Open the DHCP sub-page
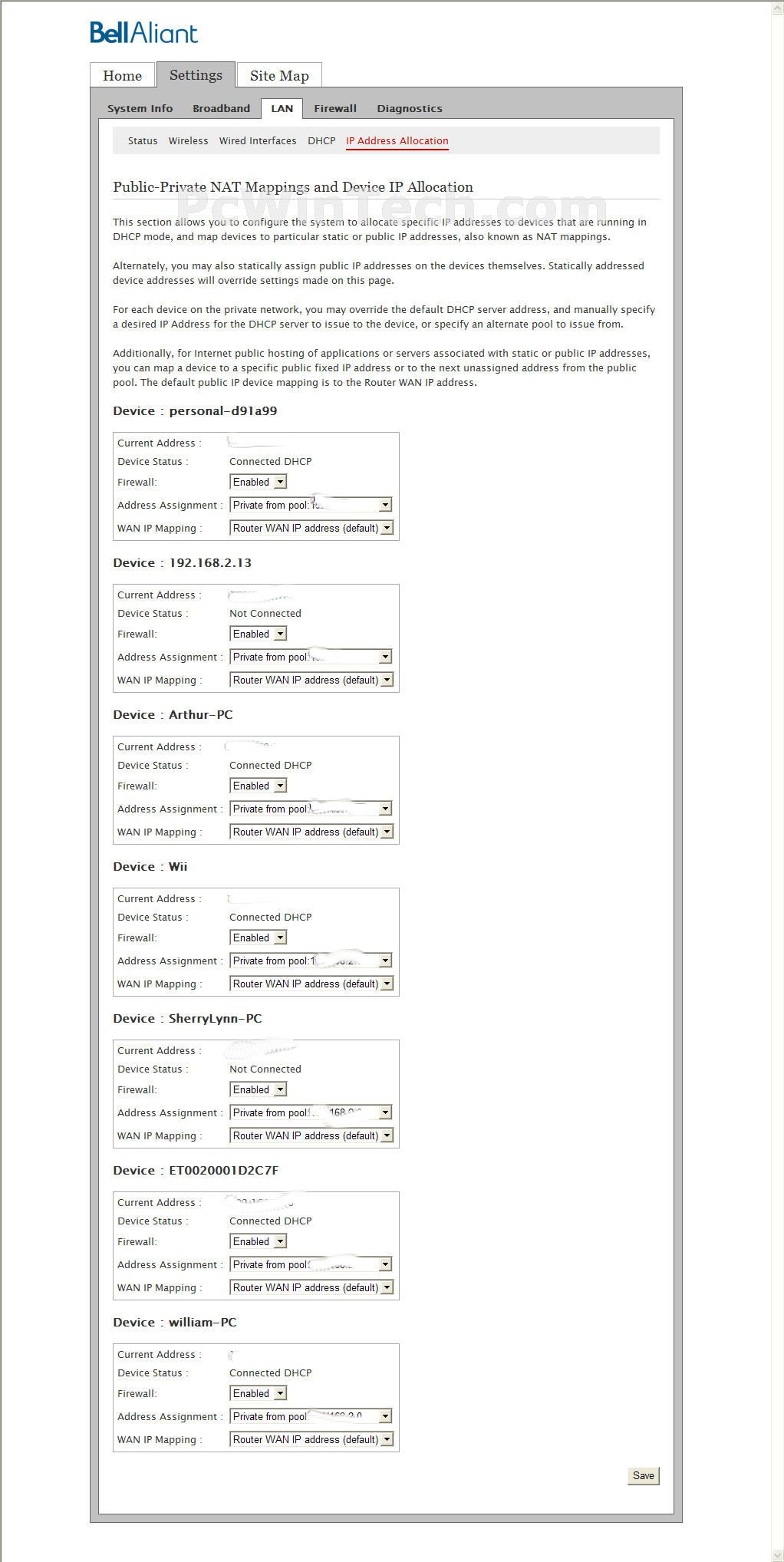 [321, 140]
